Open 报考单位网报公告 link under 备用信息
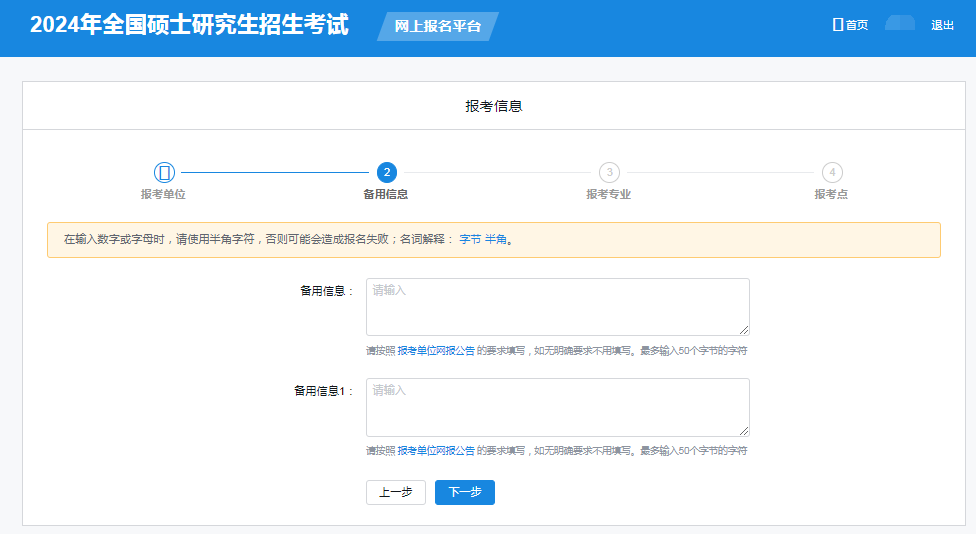Image resolution: width=976 pixels, height=534 pixels. pos(436,350)
